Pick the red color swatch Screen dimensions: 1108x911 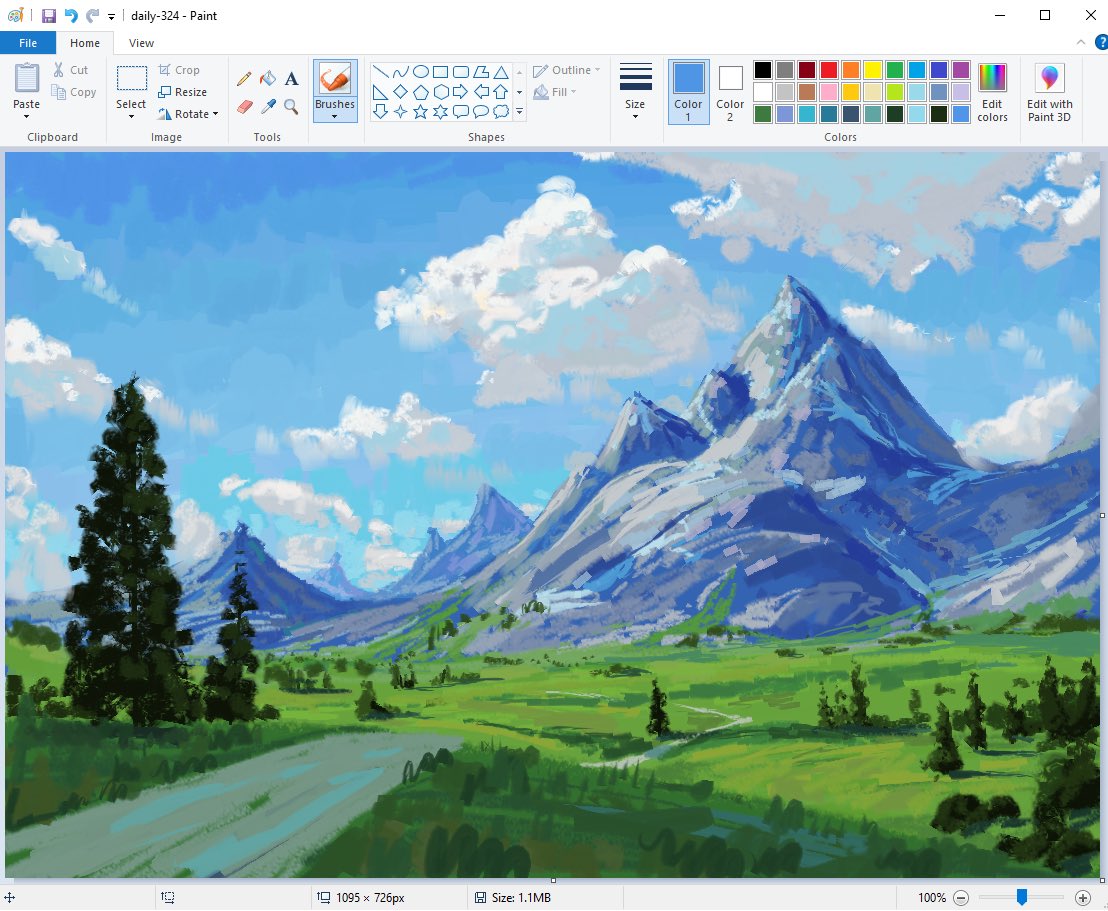pos(829,70)
